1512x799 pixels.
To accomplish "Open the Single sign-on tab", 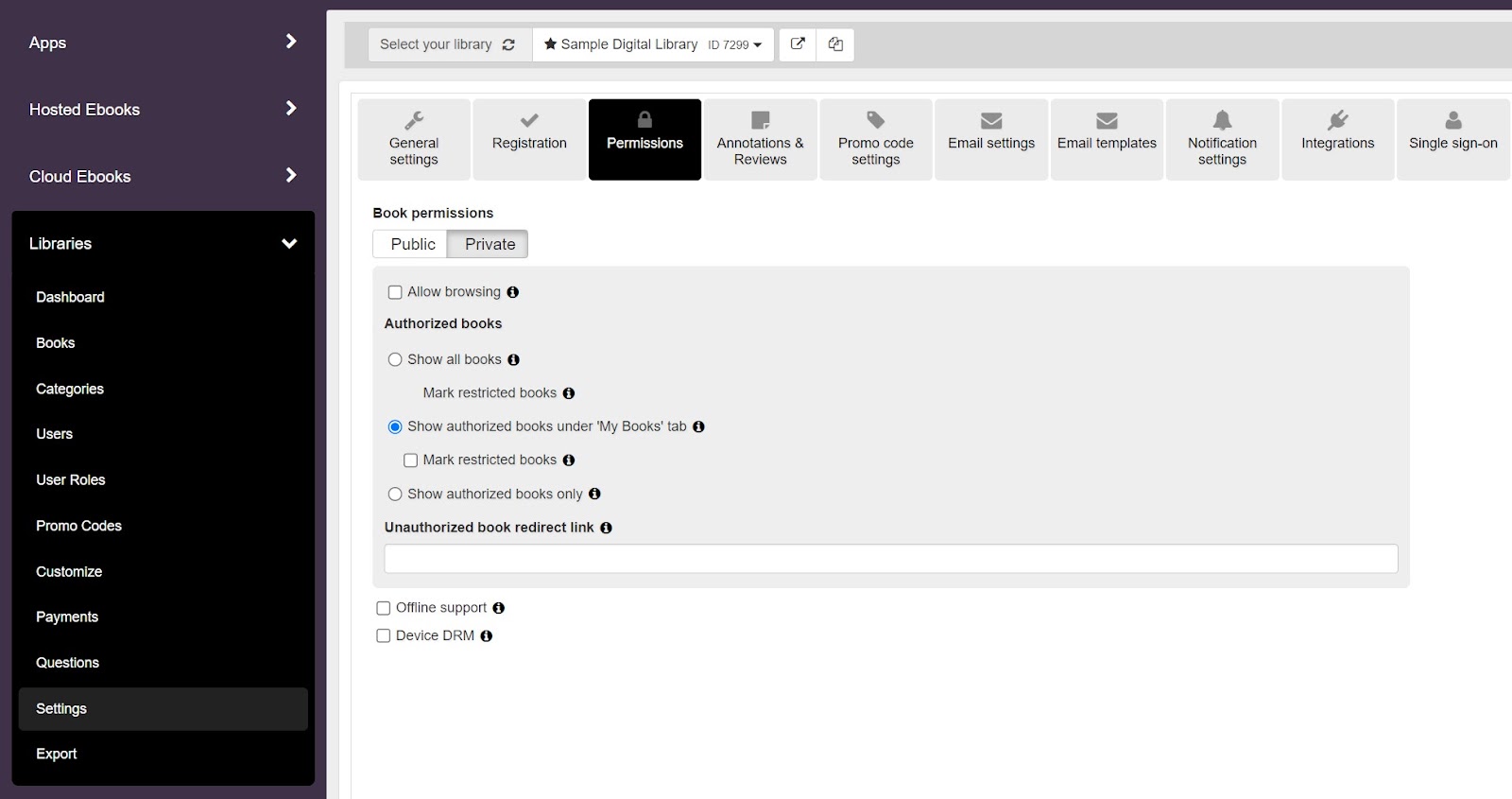I will [x=1452, y=140].
